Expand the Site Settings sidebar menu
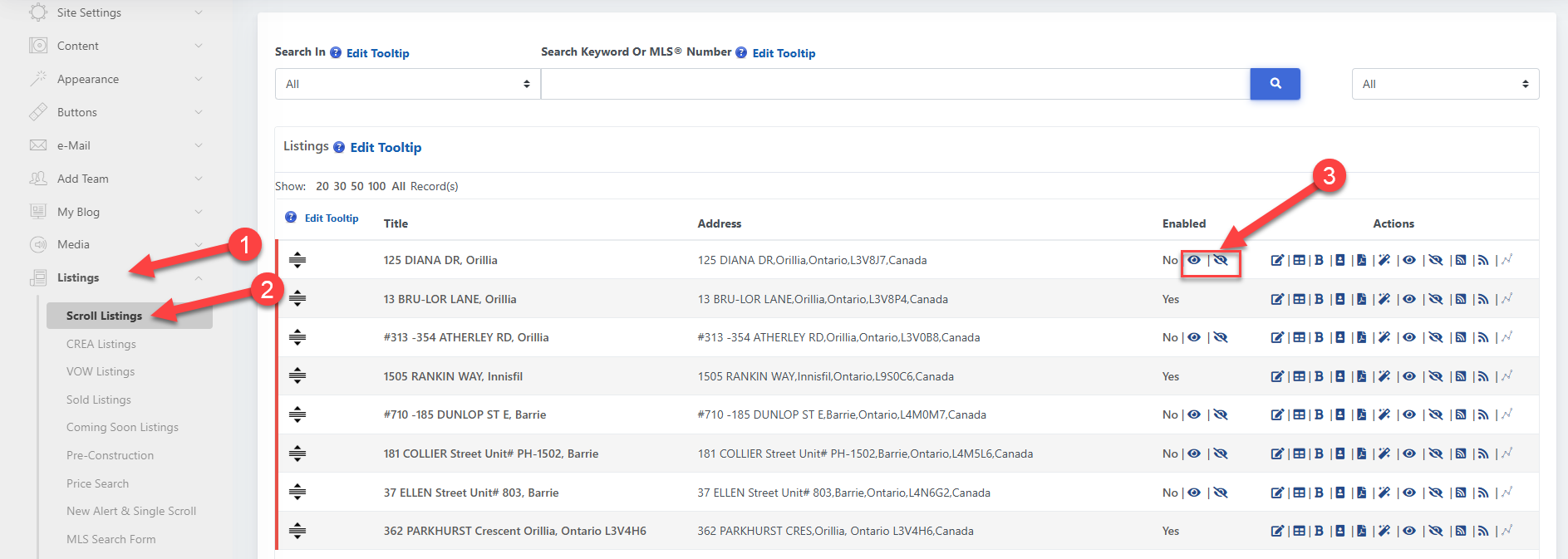 (x=116, y=12)
